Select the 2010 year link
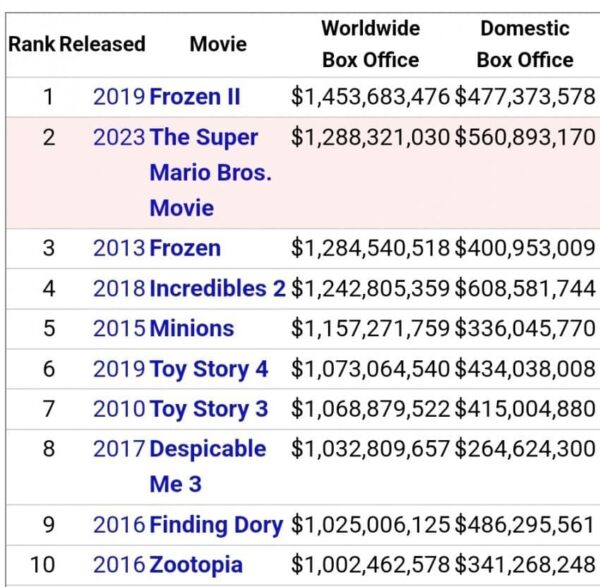This screenshot has width=600, height=587. click(119, 408)
